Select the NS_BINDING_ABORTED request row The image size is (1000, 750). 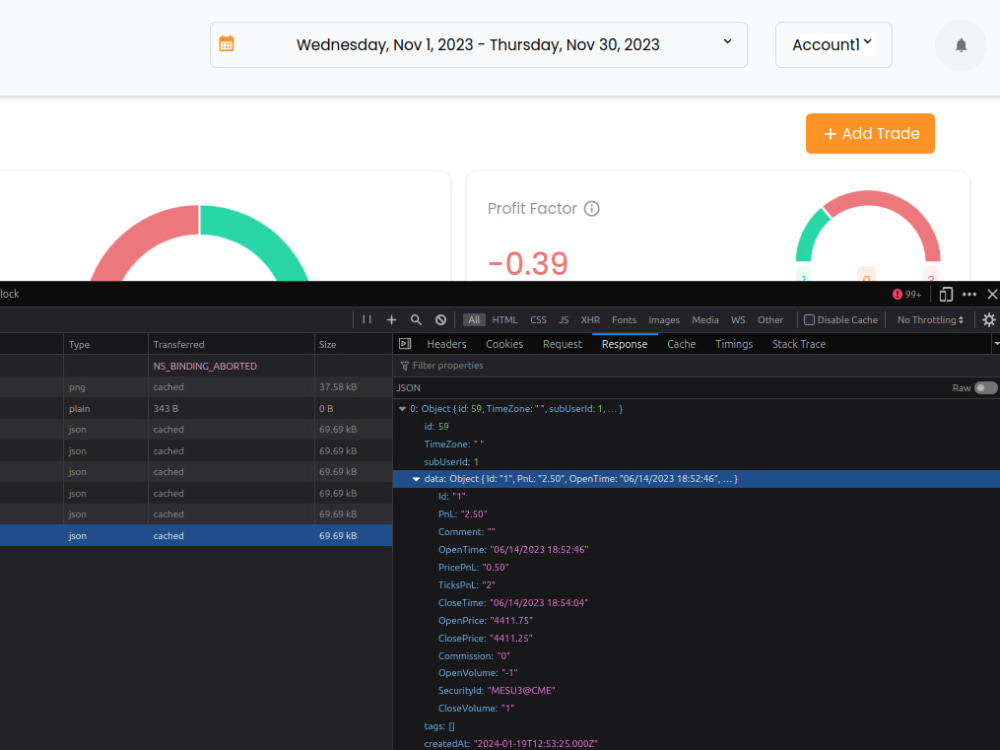[x=196, y=366]
